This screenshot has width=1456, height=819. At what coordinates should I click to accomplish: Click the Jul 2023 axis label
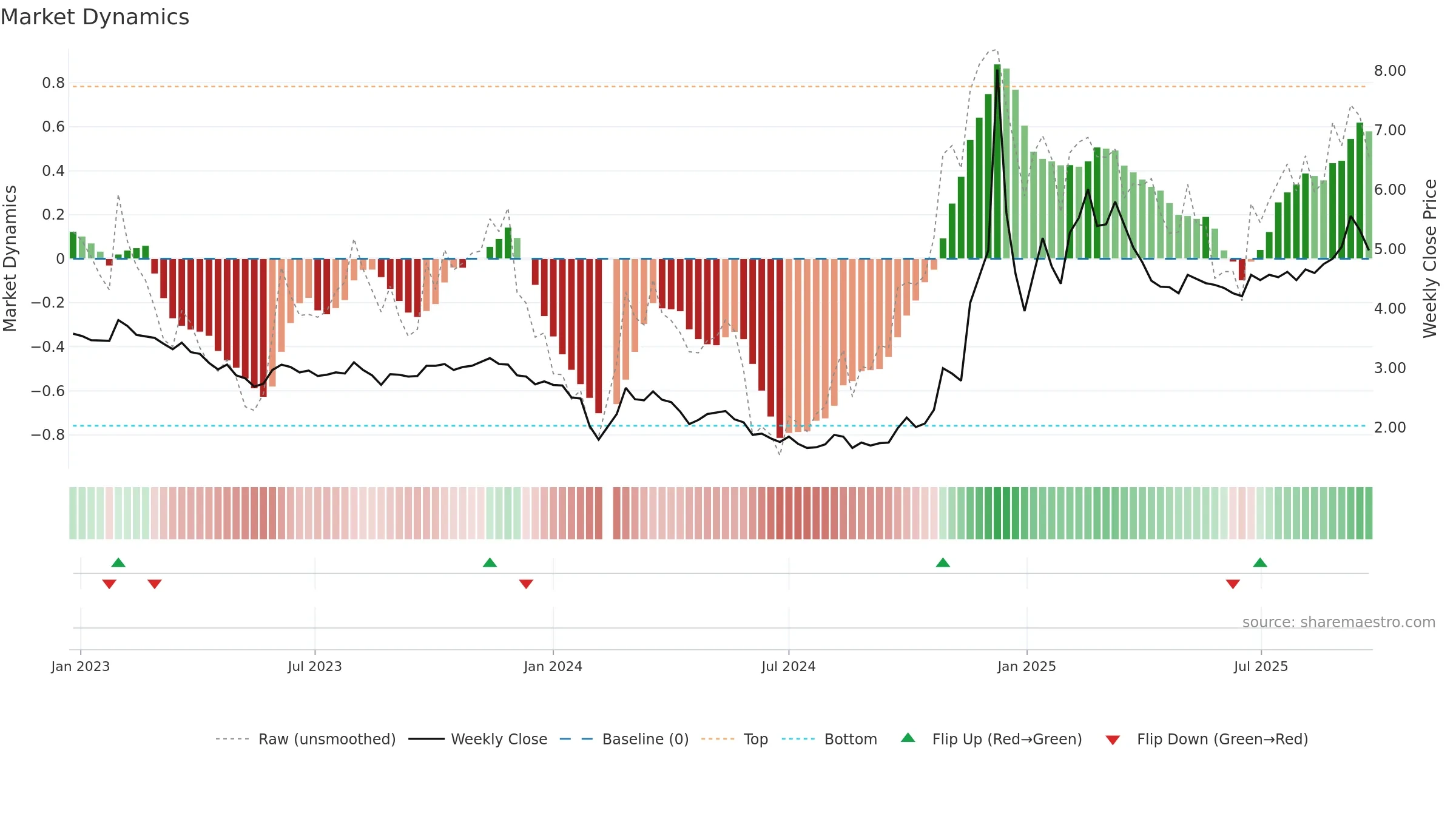pos(315,666)
